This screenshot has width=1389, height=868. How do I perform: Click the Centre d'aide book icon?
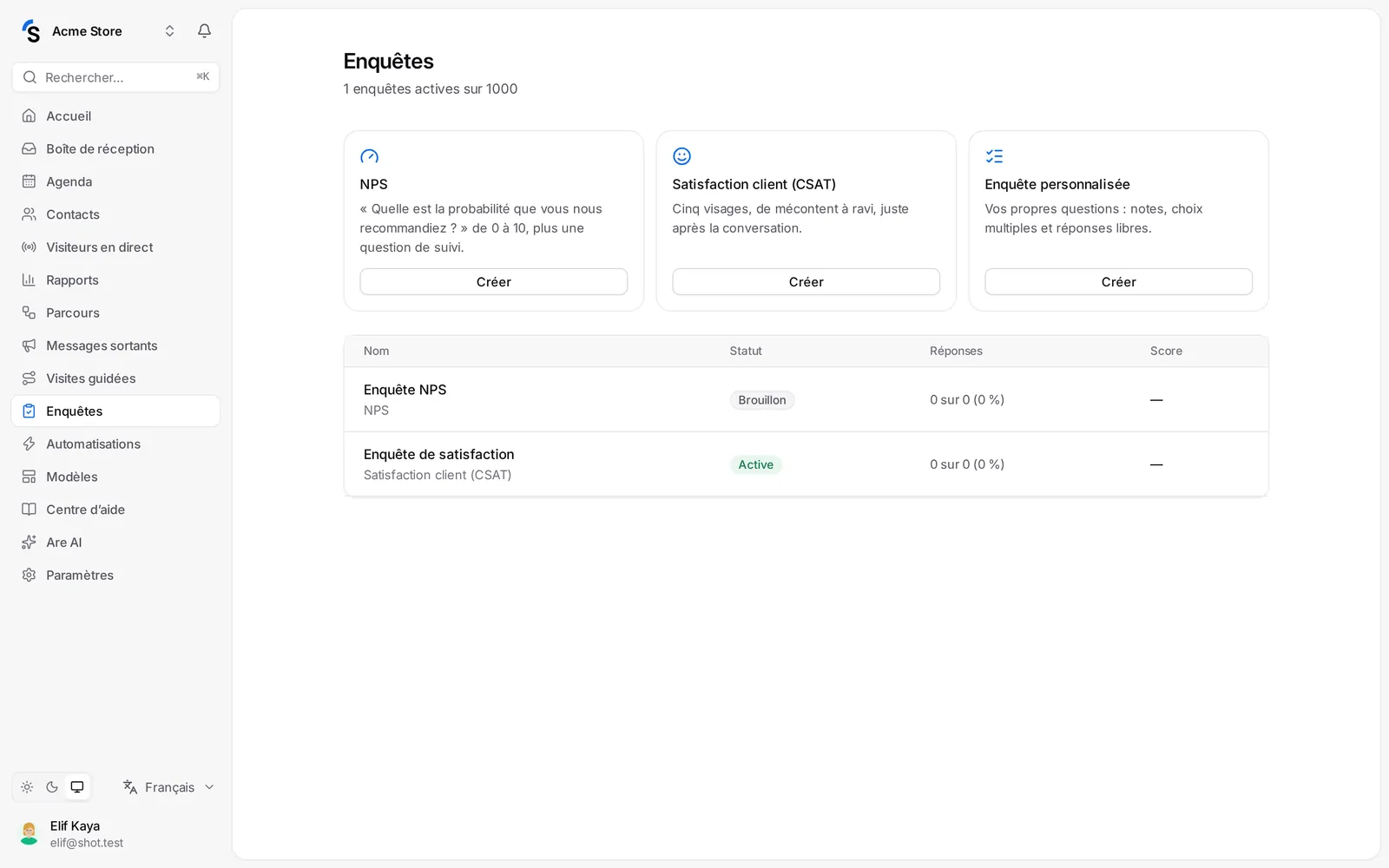pyautogui.click(x=29, y=510)
